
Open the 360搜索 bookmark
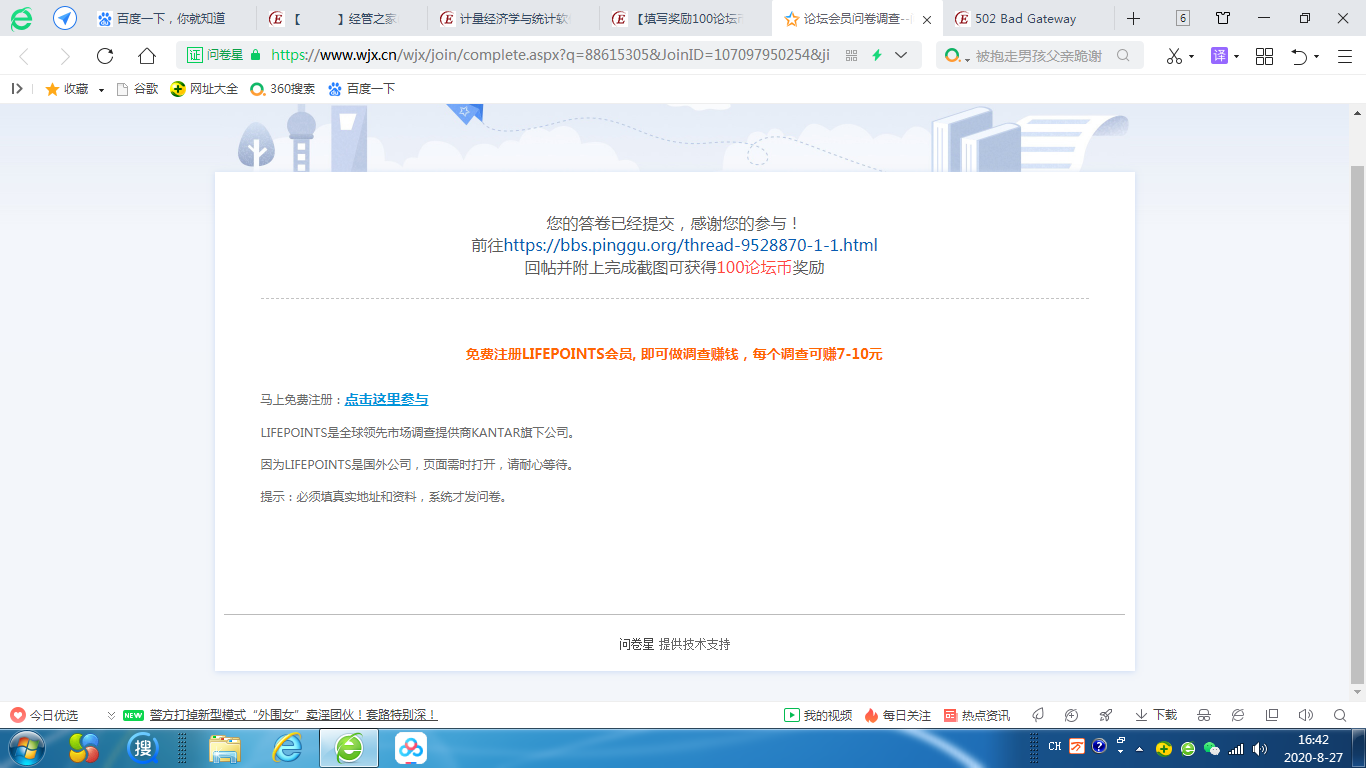tap(282, 89)
